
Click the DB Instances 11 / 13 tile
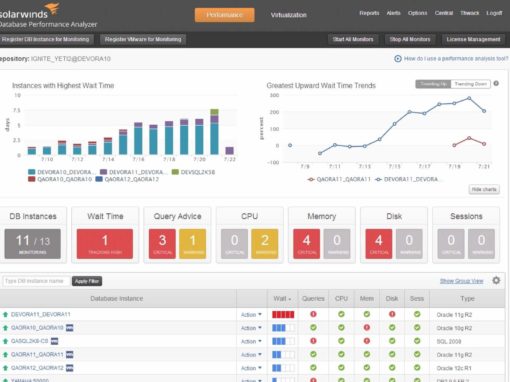33,244
